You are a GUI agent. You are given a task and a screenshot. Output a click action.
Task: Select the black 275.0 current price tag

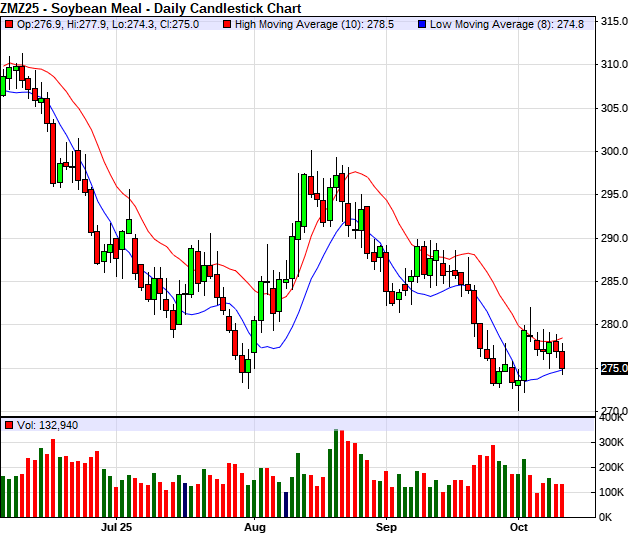coord(612,369)
